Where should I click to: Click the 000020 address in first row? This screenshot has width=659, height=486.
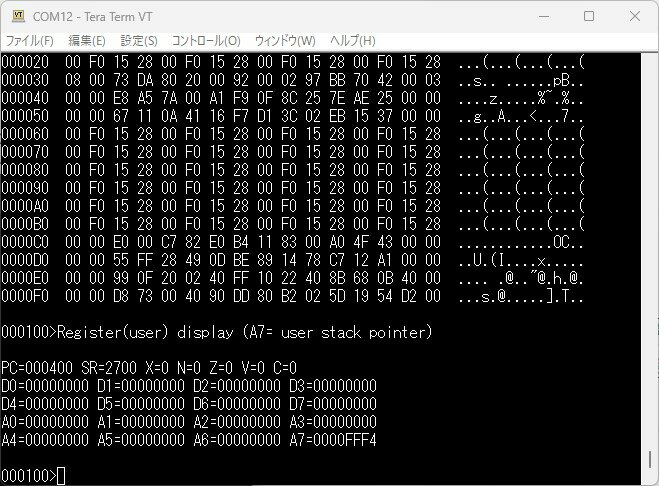24,61
